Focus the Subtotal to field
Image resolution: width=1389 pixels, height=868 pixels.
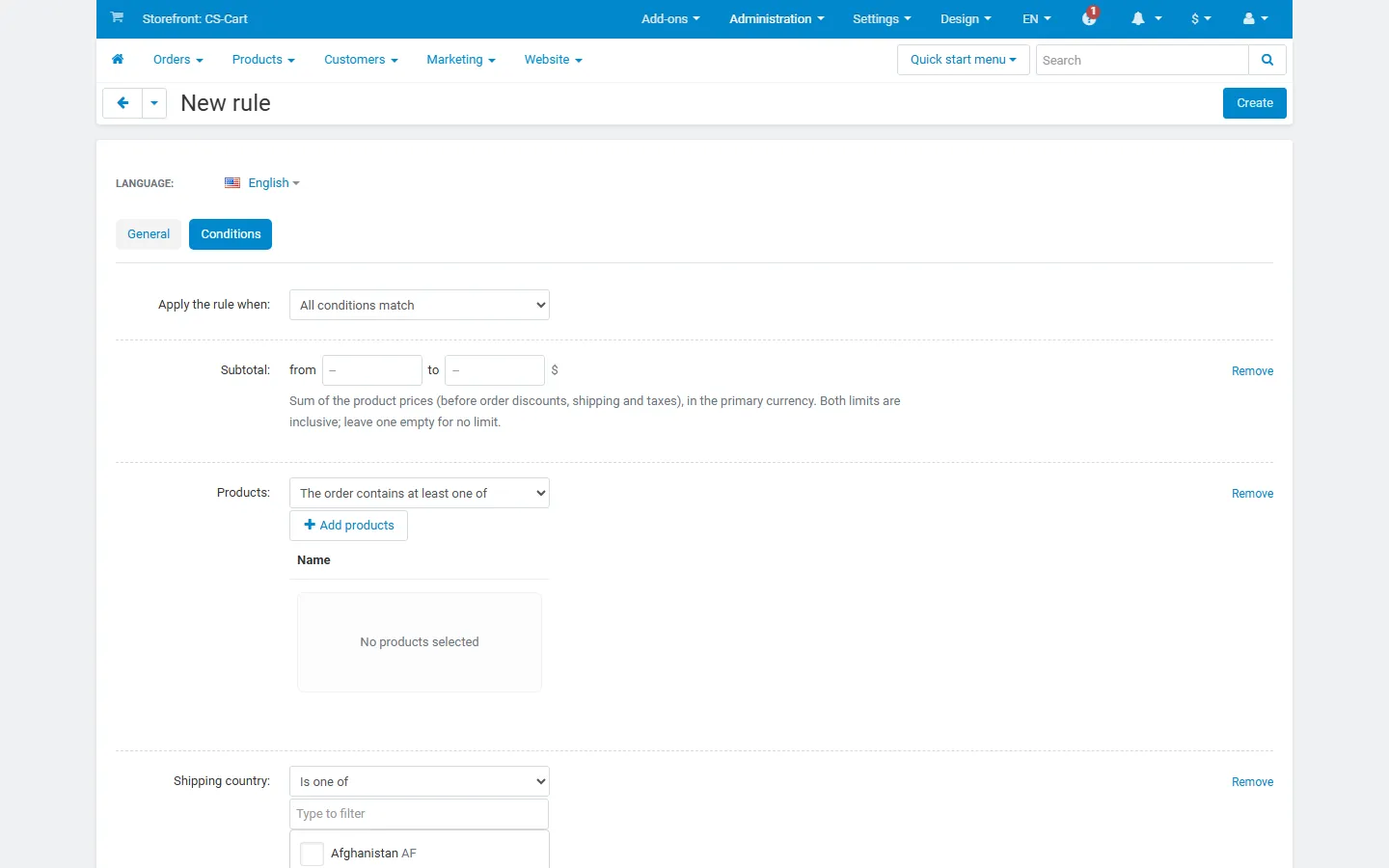pyautogui.click(x=495, y=370)
